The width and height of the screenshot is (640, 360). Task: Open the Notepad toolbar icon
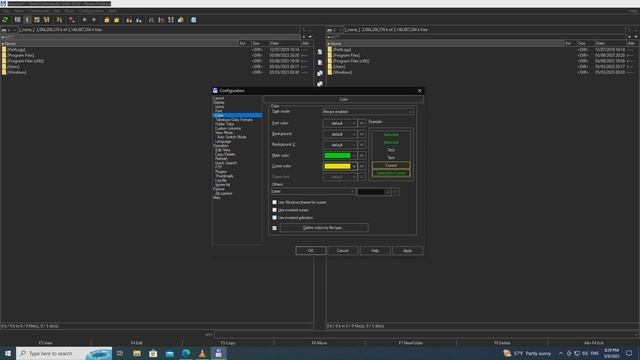click(x=193, y=20)
